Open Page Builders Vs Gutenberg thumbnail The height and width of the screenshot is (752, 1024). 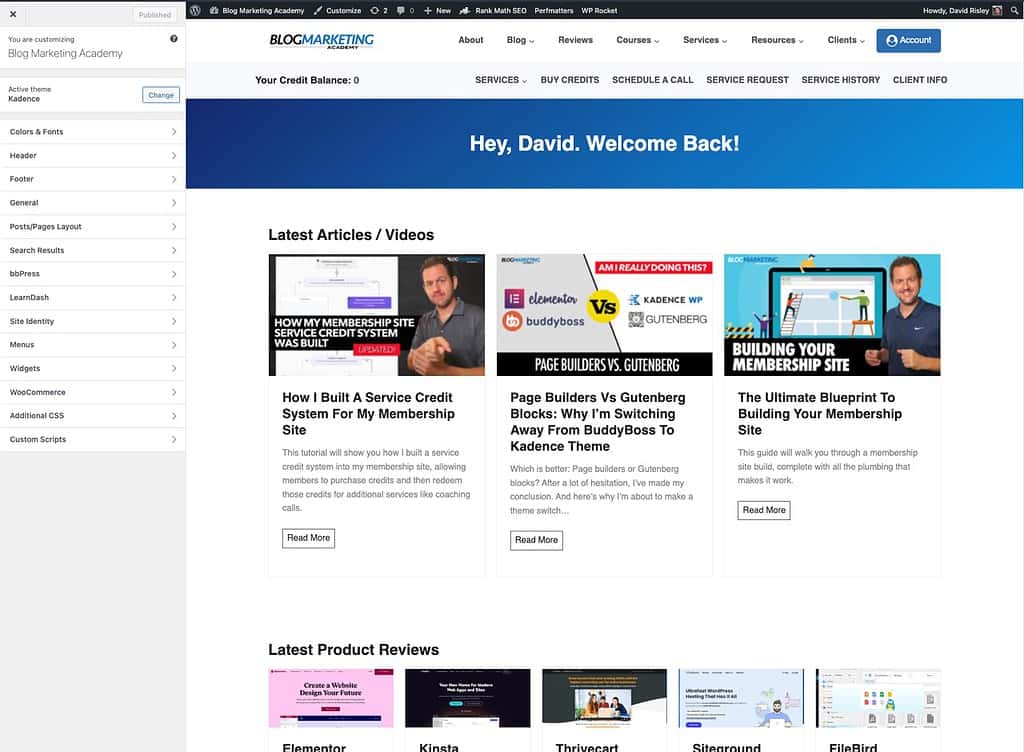click(x=604, y=315)
